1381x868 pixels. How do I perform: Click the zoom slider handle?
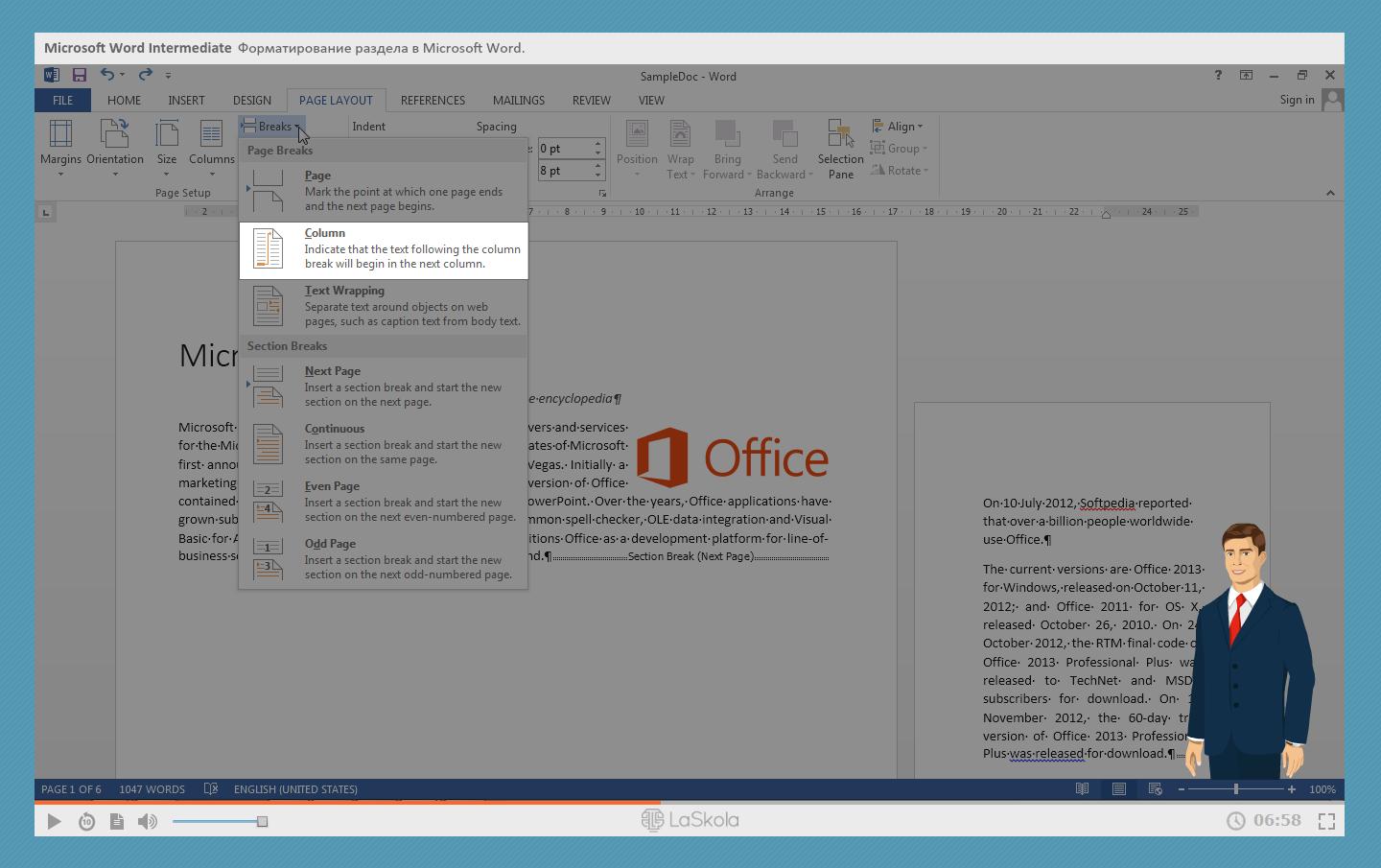coord(1236,789)
